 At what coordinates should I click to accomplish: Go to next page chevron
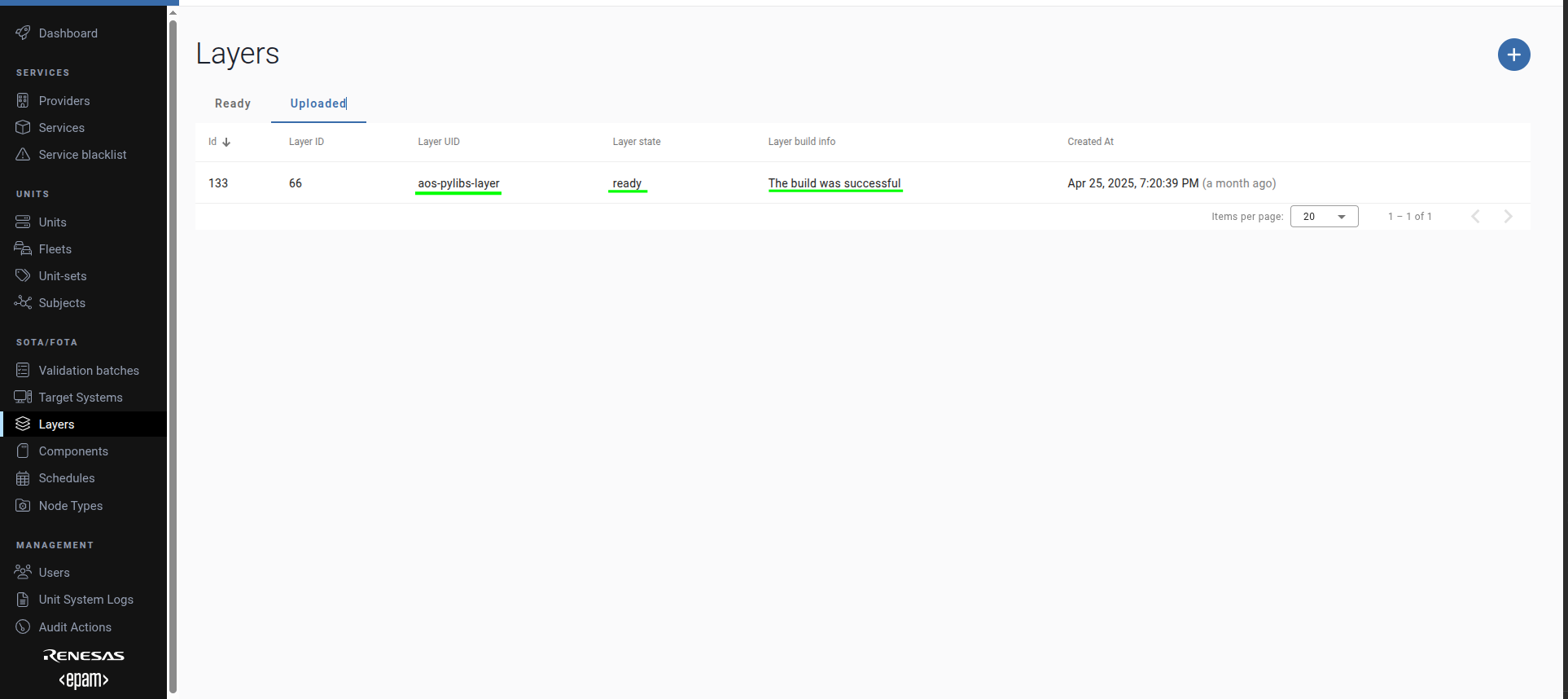pyautogui.click(x=1508, y=217)
